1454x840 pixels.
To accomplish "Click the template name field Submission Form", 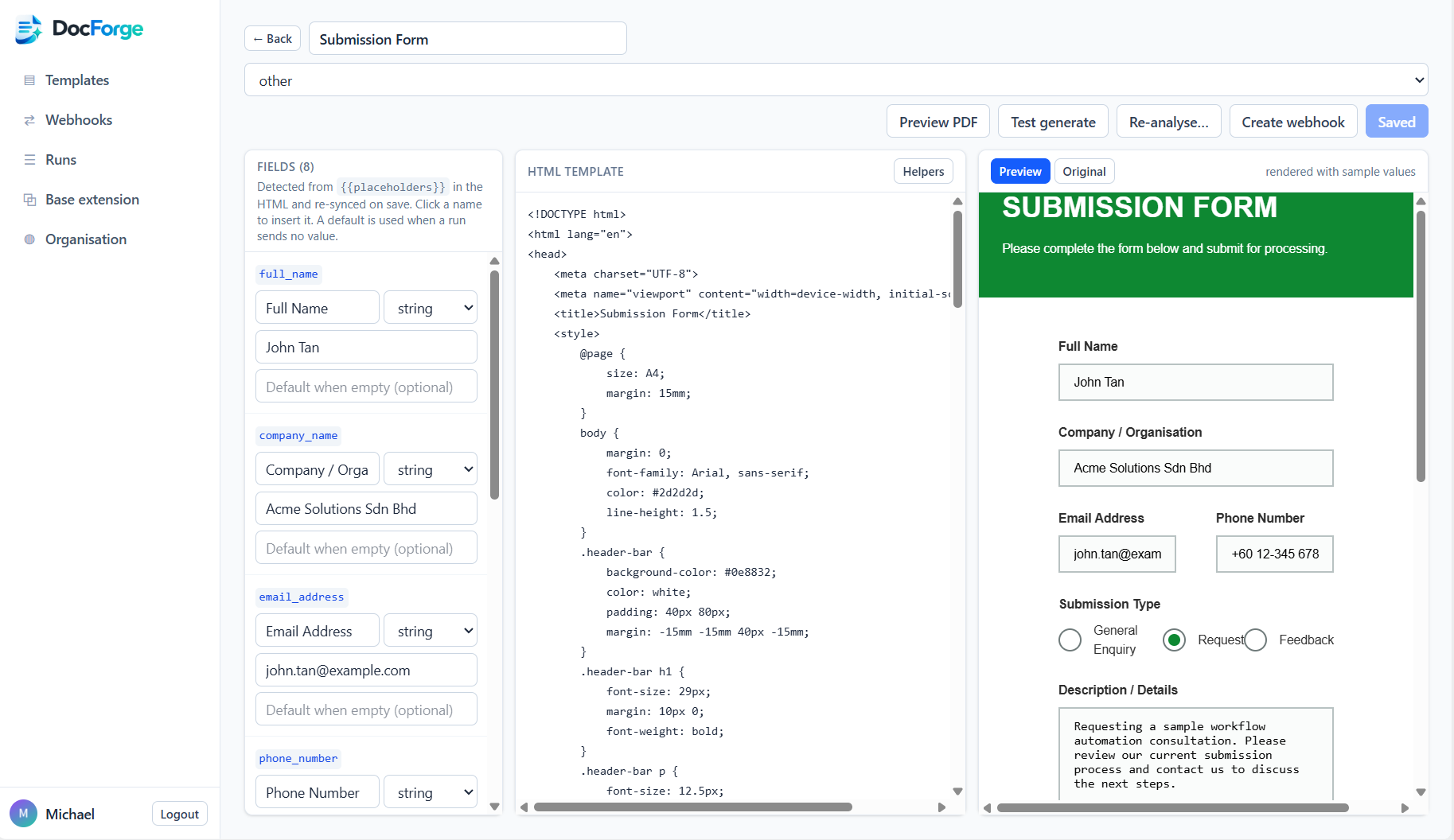I will [467, 38].
